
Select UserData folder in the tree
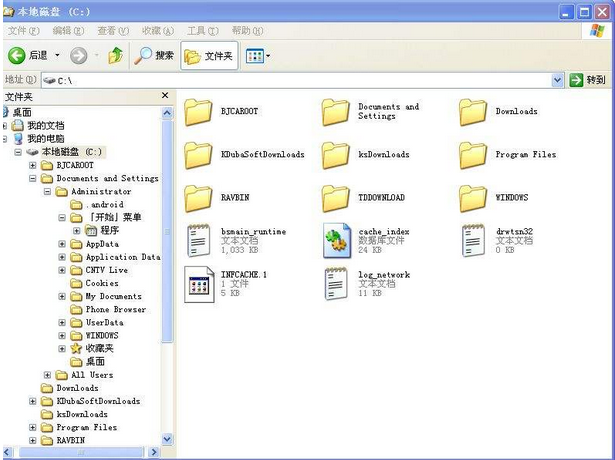[x=104, y=322]
